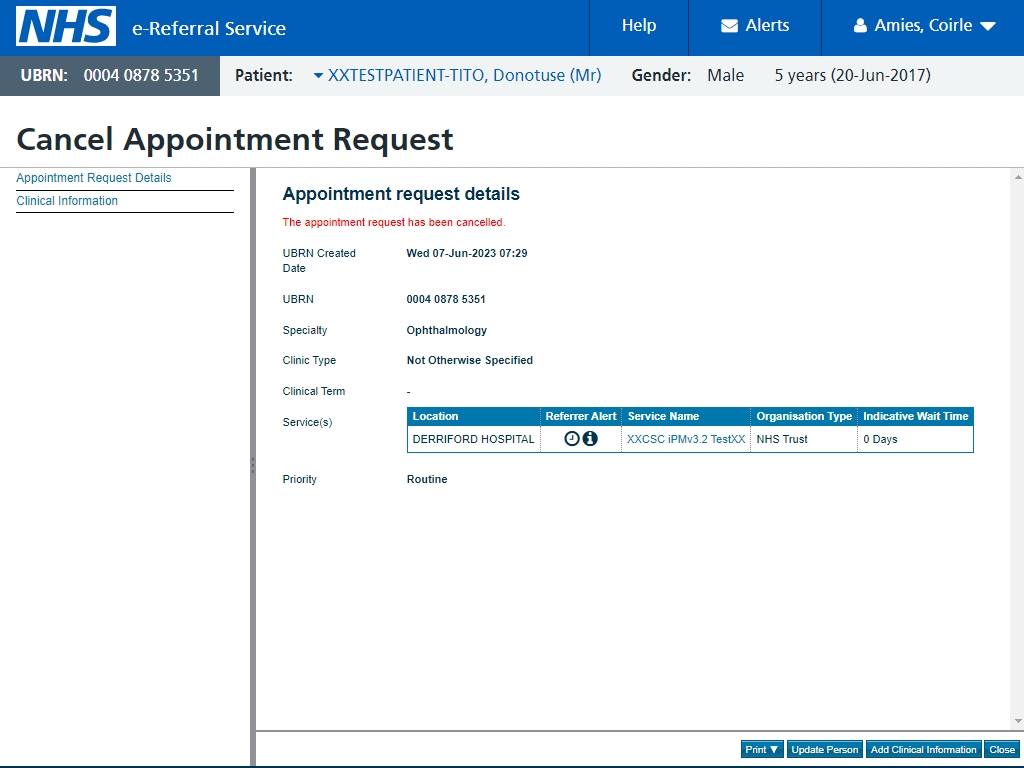Click the Referrer Alert column header
The width and height of the screenshot is (1024, 768).
[x=581, y=416]
